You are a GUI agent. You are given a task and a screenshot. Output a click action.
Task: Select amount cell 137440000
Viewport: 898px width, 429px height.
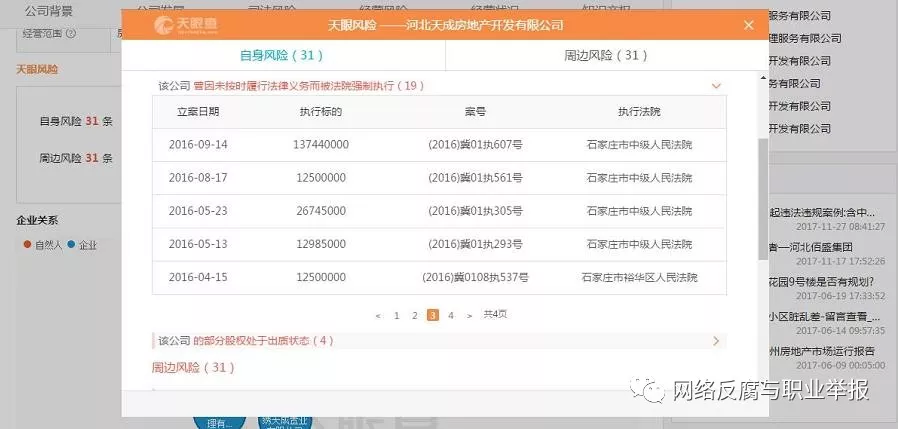pos(321,145)
